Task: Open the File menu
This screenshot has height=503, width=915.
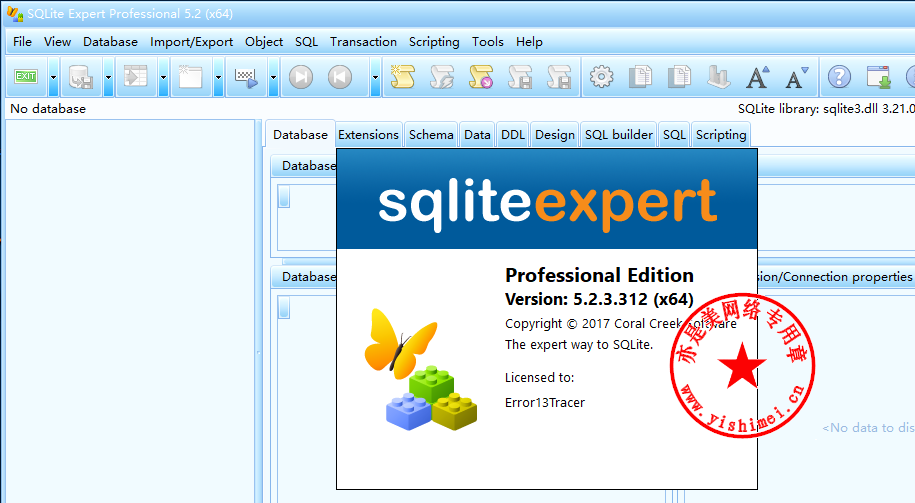Action: click(x=22, y=42)
